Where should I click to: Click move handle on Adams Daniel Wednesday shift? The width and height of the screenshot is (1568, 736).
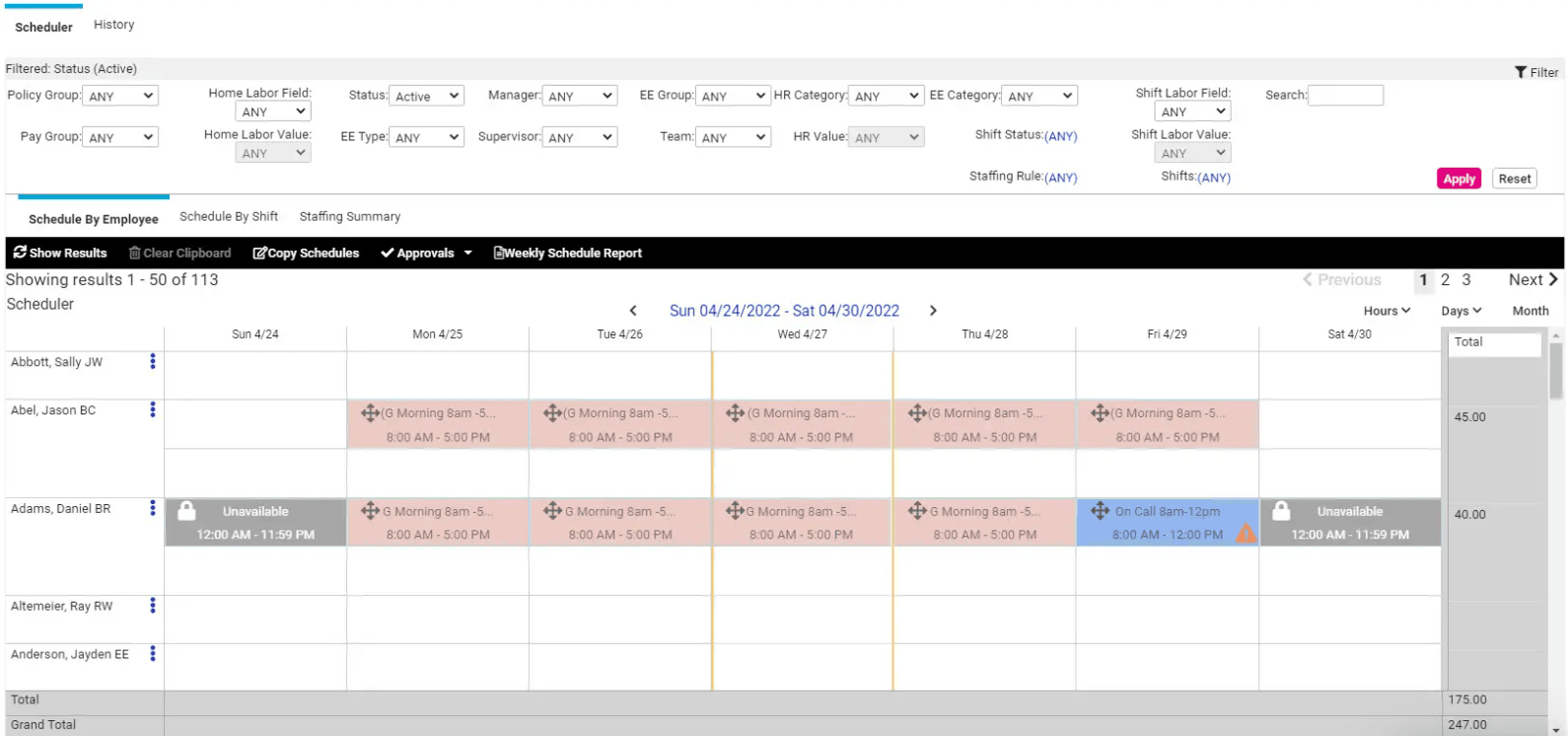(x=736, y=510)
